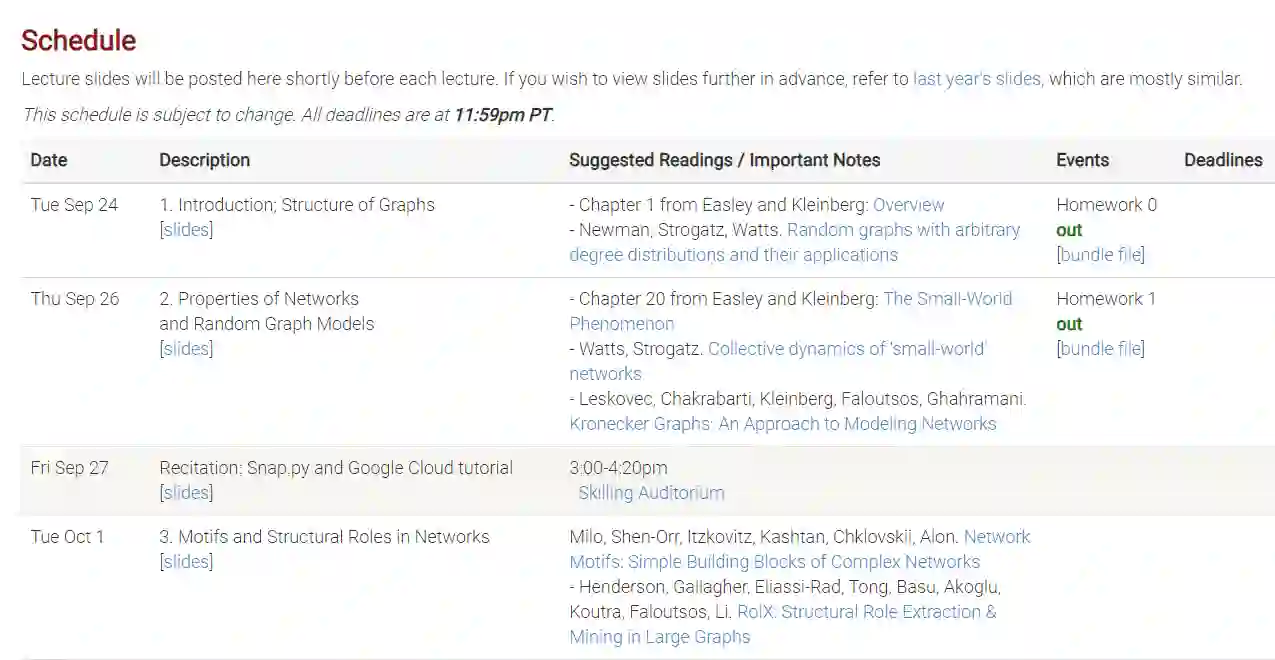
Task: Download the Homework 0 bundle file
Action: tap(1100, 255)
